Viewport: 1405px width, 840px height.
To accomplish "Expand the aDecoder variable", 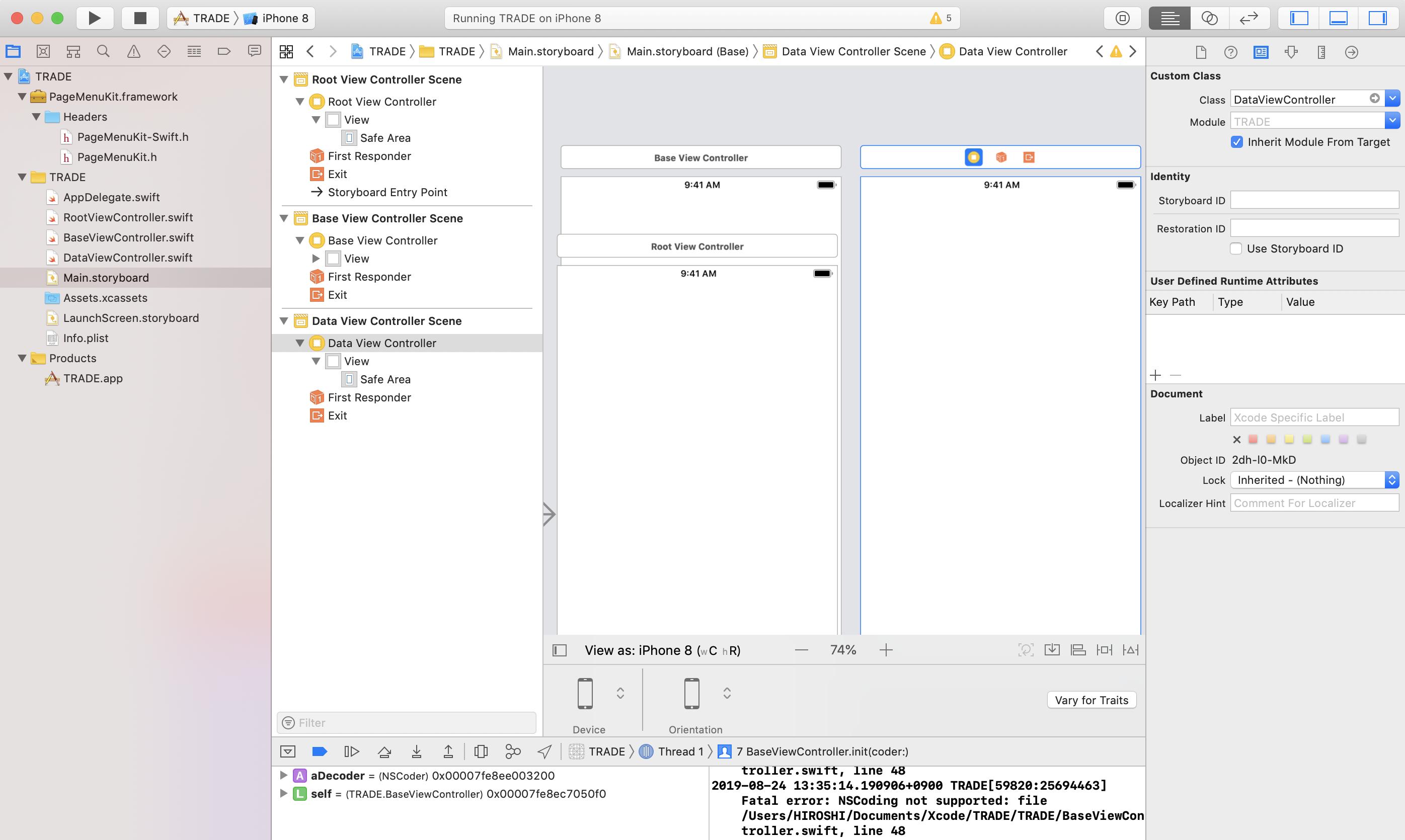I will pos(283,776).
